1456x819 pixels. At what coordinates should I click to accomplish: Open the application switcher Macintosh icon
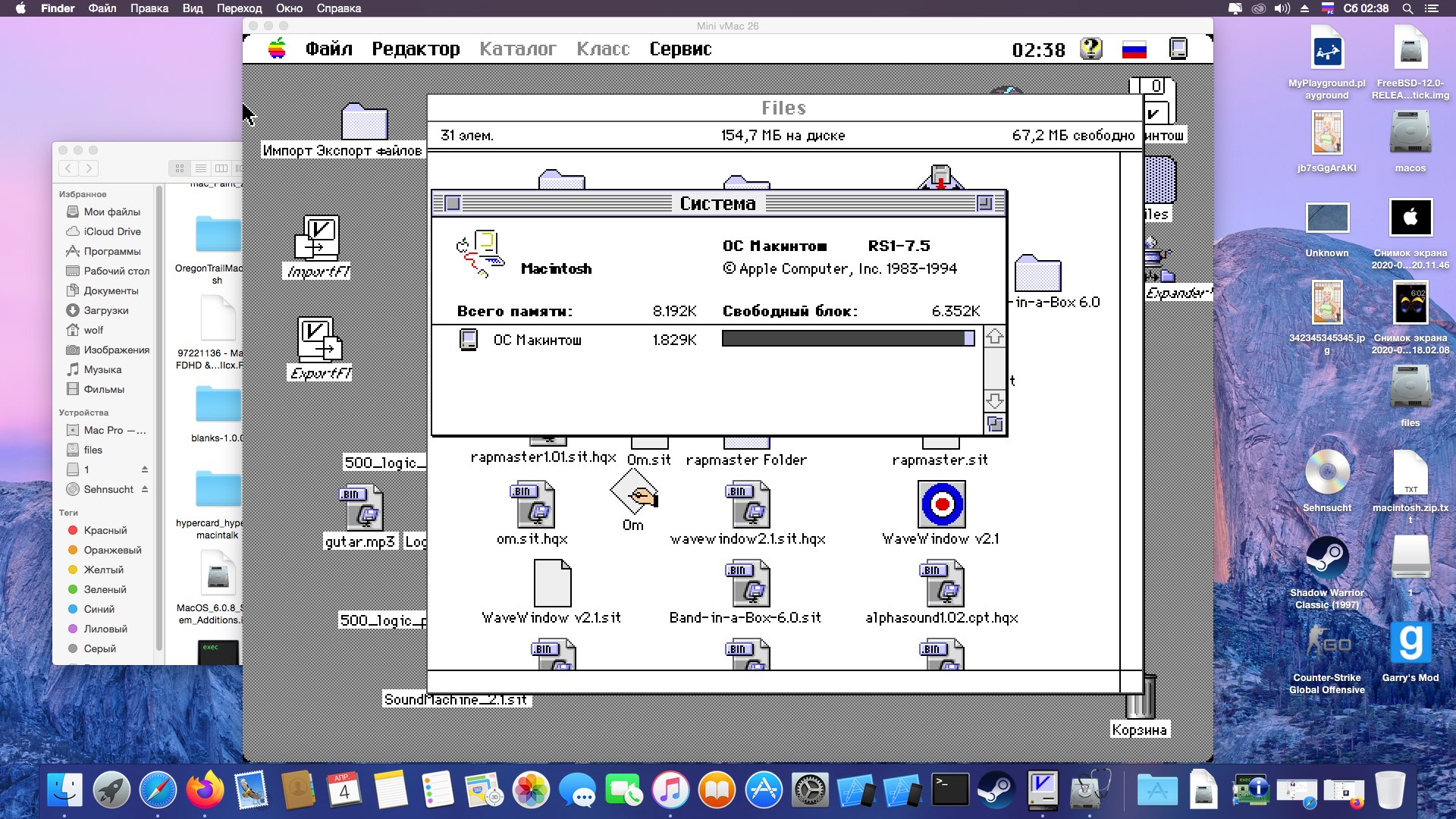[1178, 49]
